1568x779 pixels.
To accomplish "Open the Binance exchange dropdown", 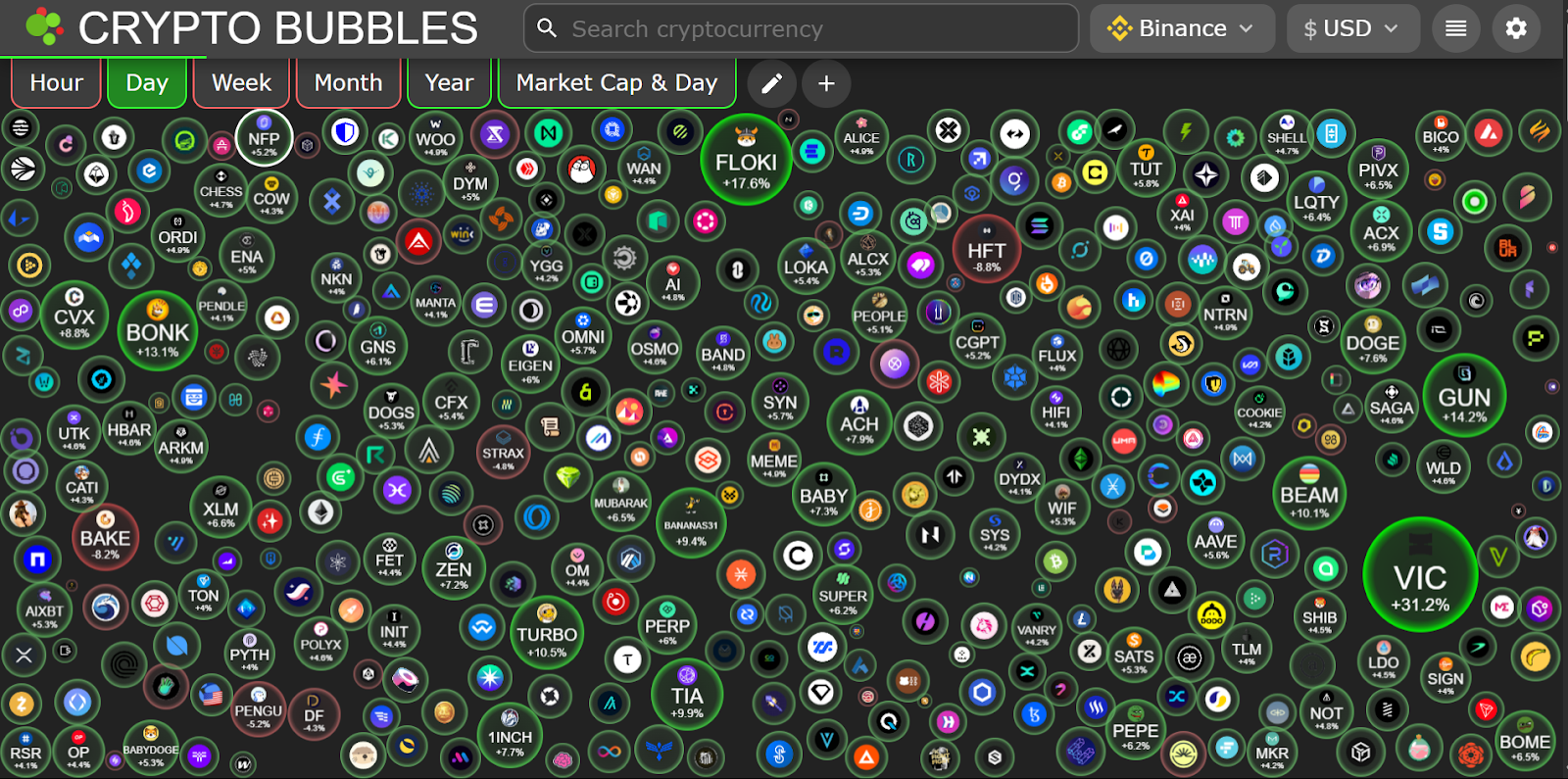I will tap(1183, 28).
